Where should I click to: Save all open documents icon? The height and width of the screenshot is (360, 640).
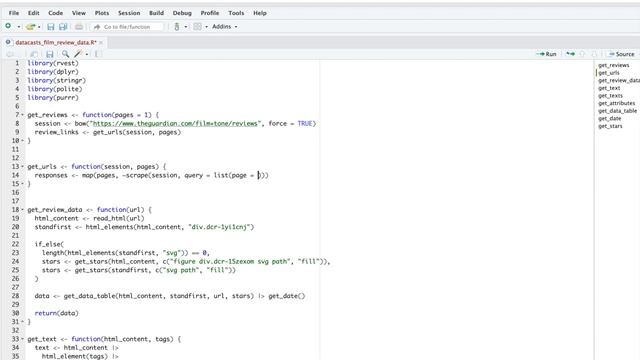(x=63, y=27)
